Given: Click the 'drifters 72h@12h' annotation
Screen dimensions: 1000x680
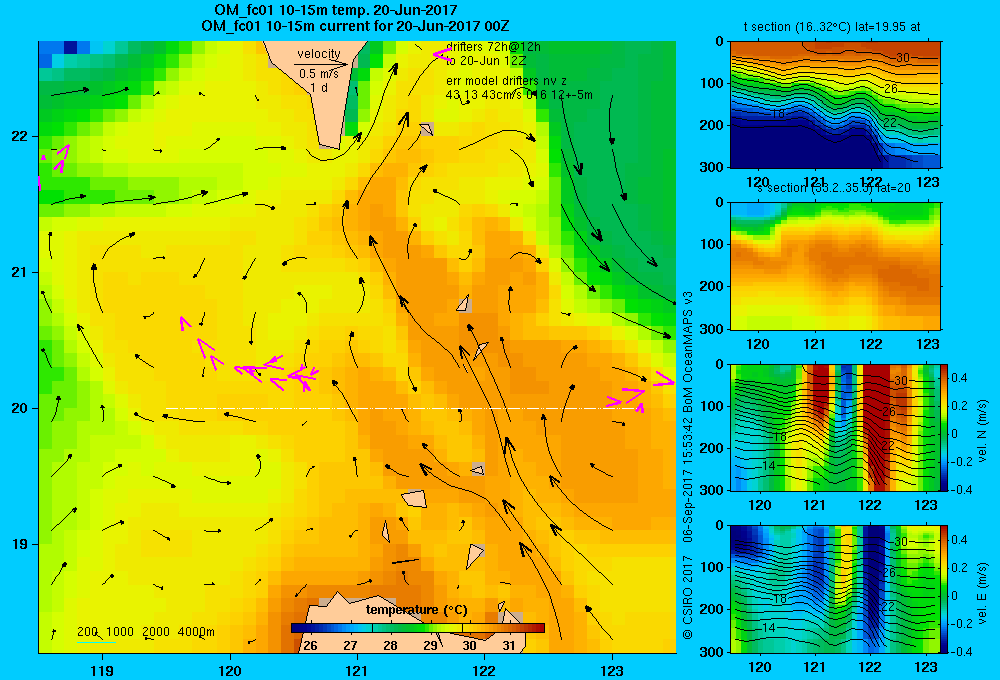Looking at the screenshot, I should [494, 47].
